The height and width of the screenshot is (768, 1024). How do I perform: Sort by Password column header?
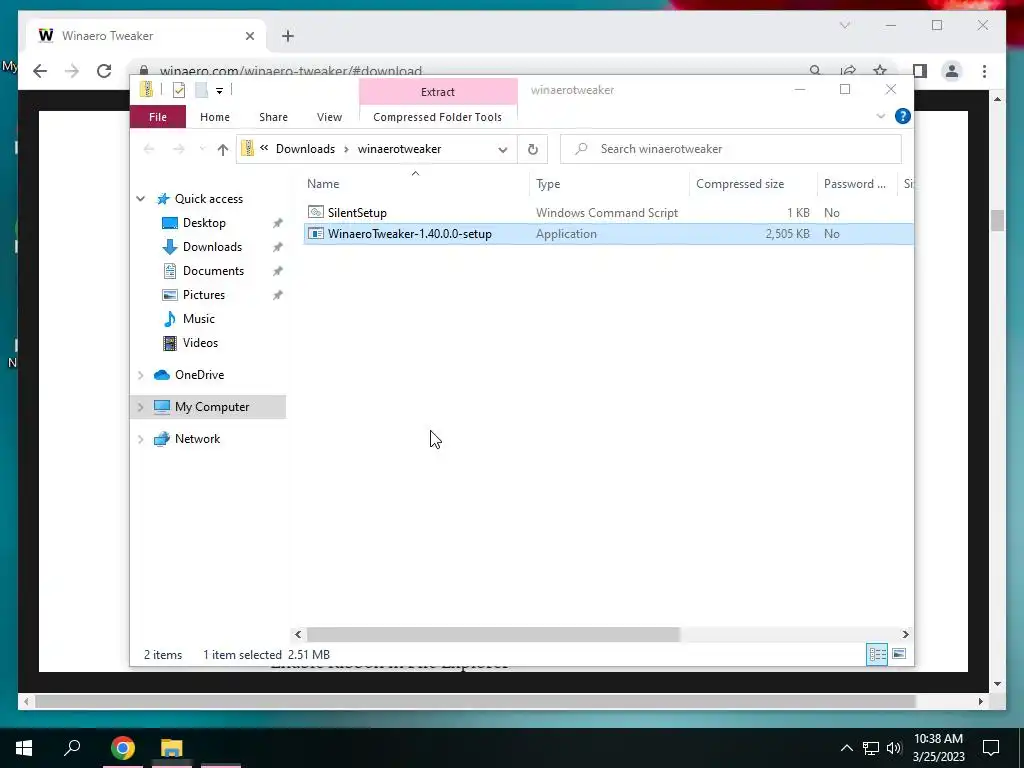pyautogui.click(x=857, y=184)
